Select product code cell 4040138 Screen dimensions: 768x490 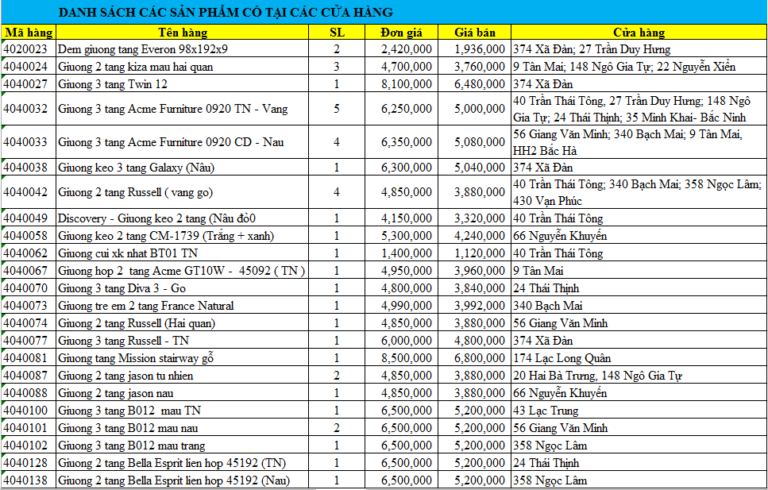coord(27,480)
